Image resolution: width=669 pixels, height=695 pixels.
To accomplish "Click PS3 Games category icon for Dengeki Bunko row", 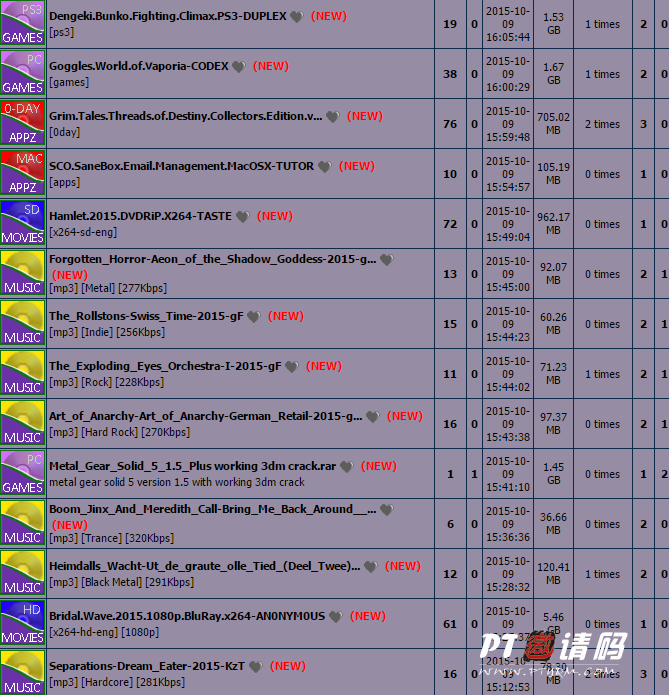I will point(23,23).
